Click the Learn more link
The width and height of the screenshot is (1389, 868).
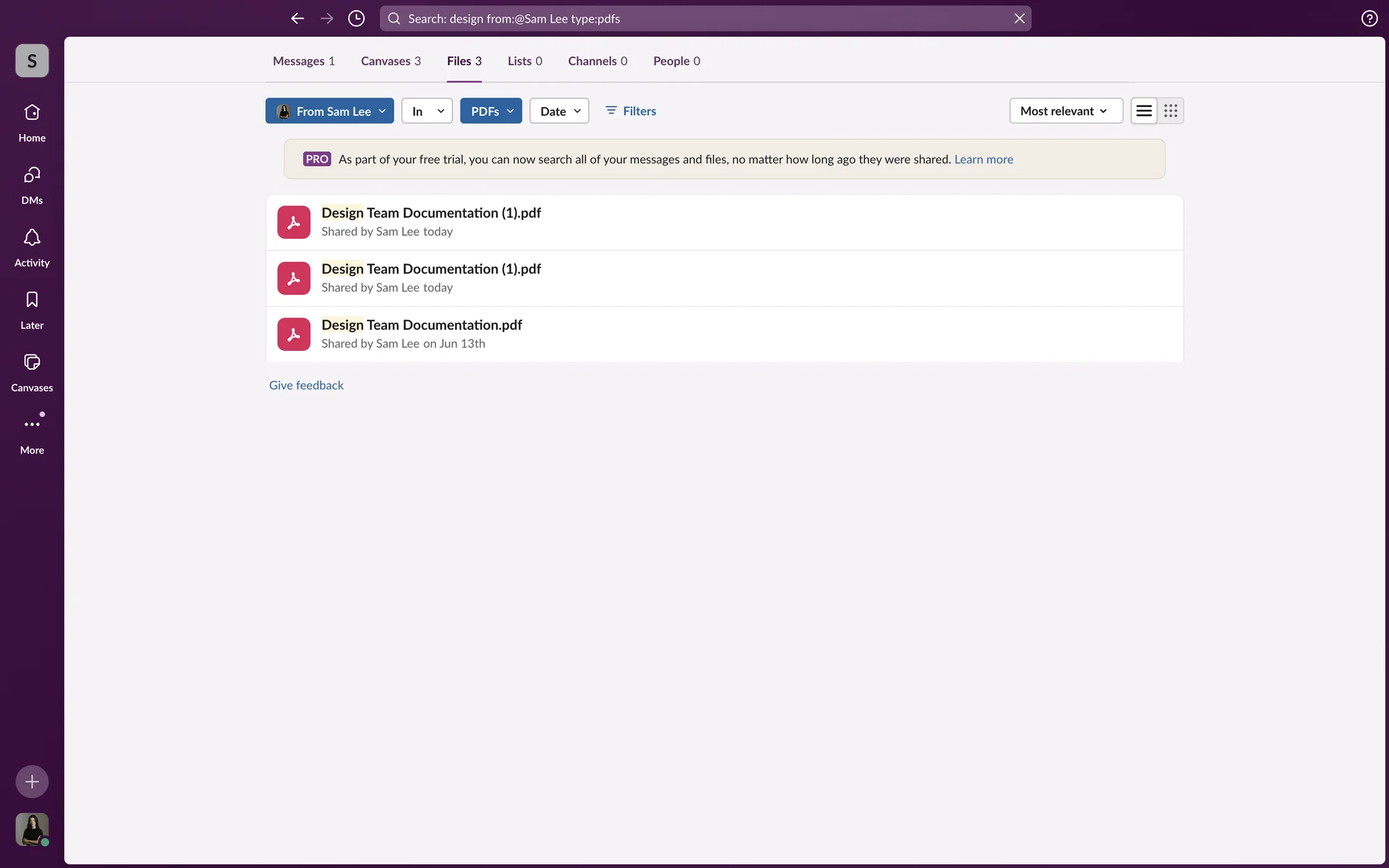pyautogui.click(x=983, y=159)
